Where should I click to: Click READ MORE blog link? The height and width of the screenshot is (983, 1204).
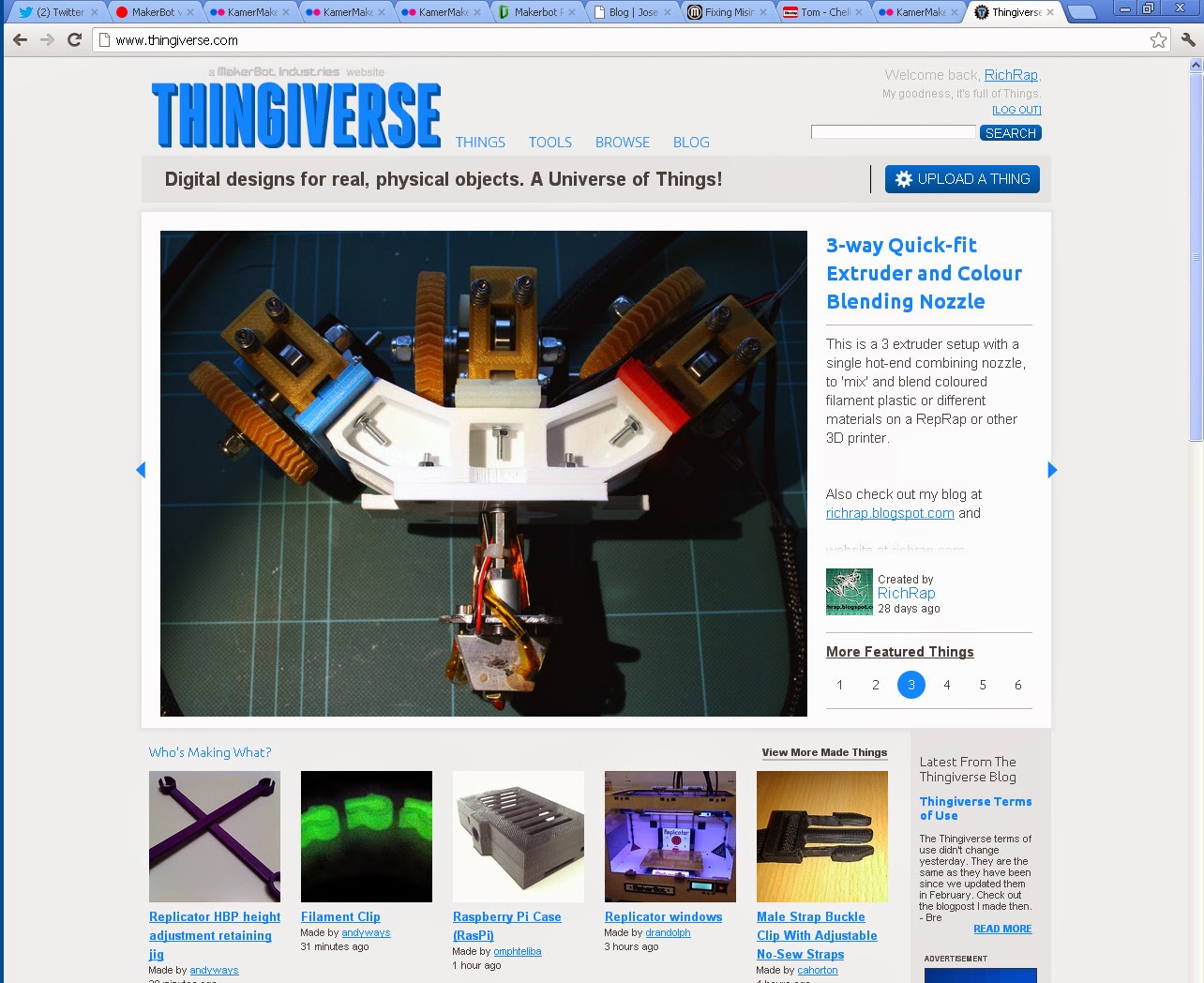pos(1002,929)
